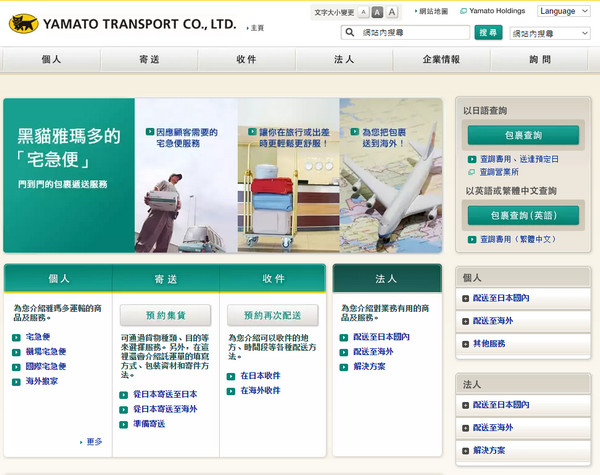Click the arrow icon beside 查詢費用（繁體中文）
Viewport: 600px width, 475px height.
coord(472,240)
